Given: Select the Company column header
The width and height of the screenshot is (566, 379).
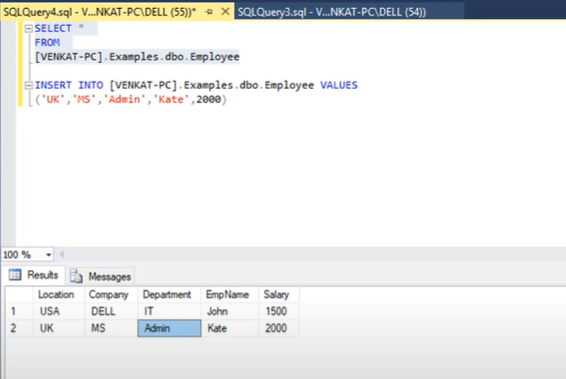Looking at the screenshot, I should [111, 295].
